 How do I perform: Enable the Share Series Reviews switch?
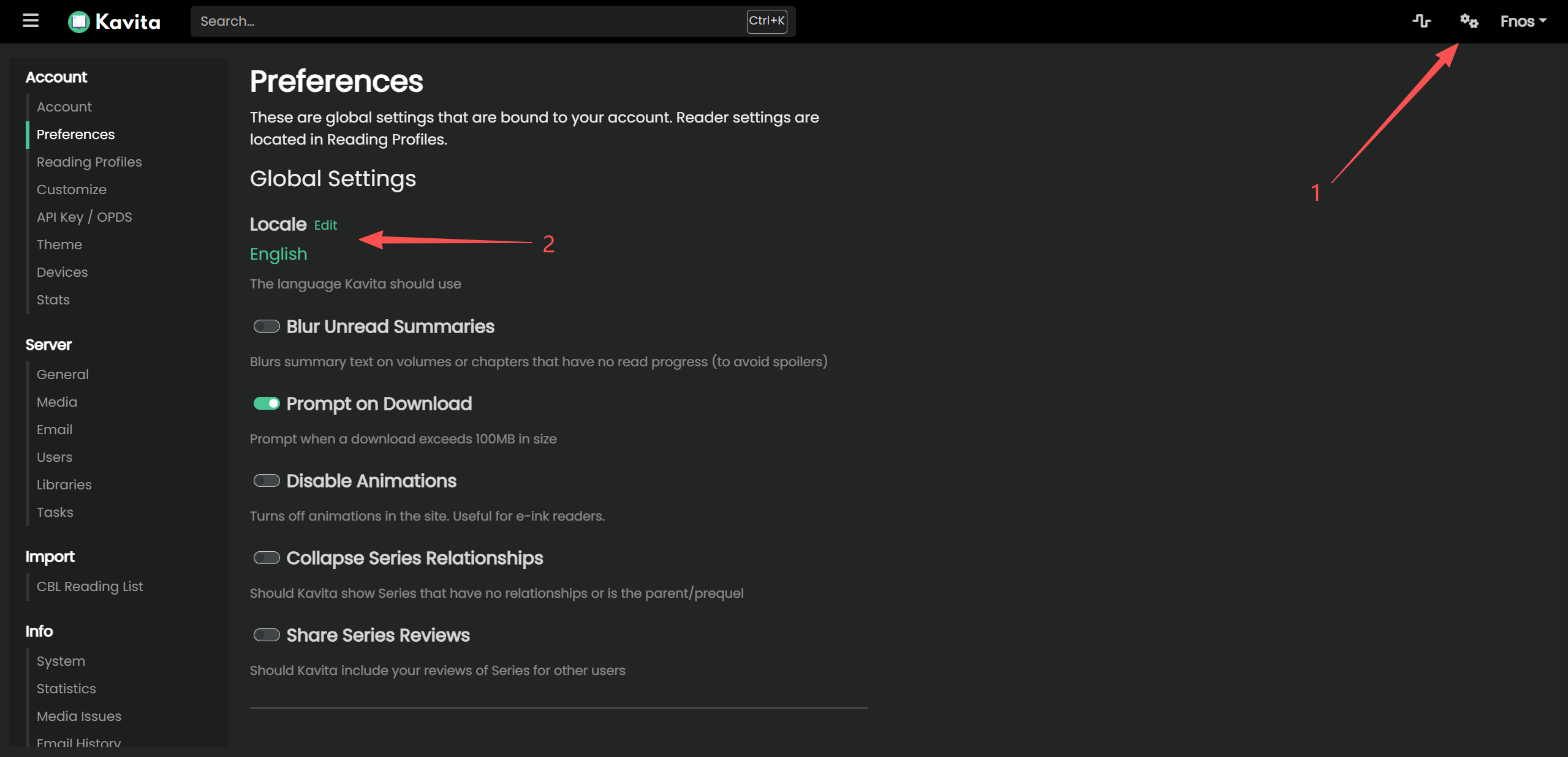(x=267, y=635)
